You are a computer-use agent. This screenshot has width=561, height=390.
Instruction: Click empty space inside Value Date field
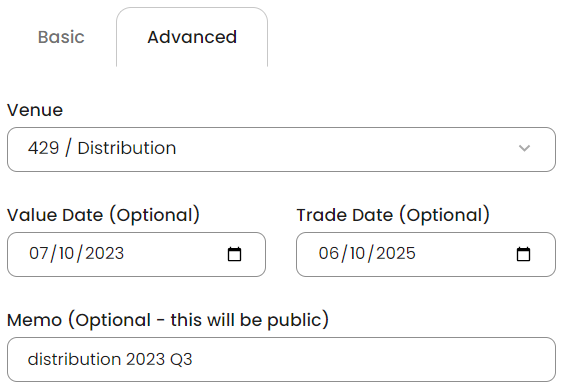click(175, 254)
